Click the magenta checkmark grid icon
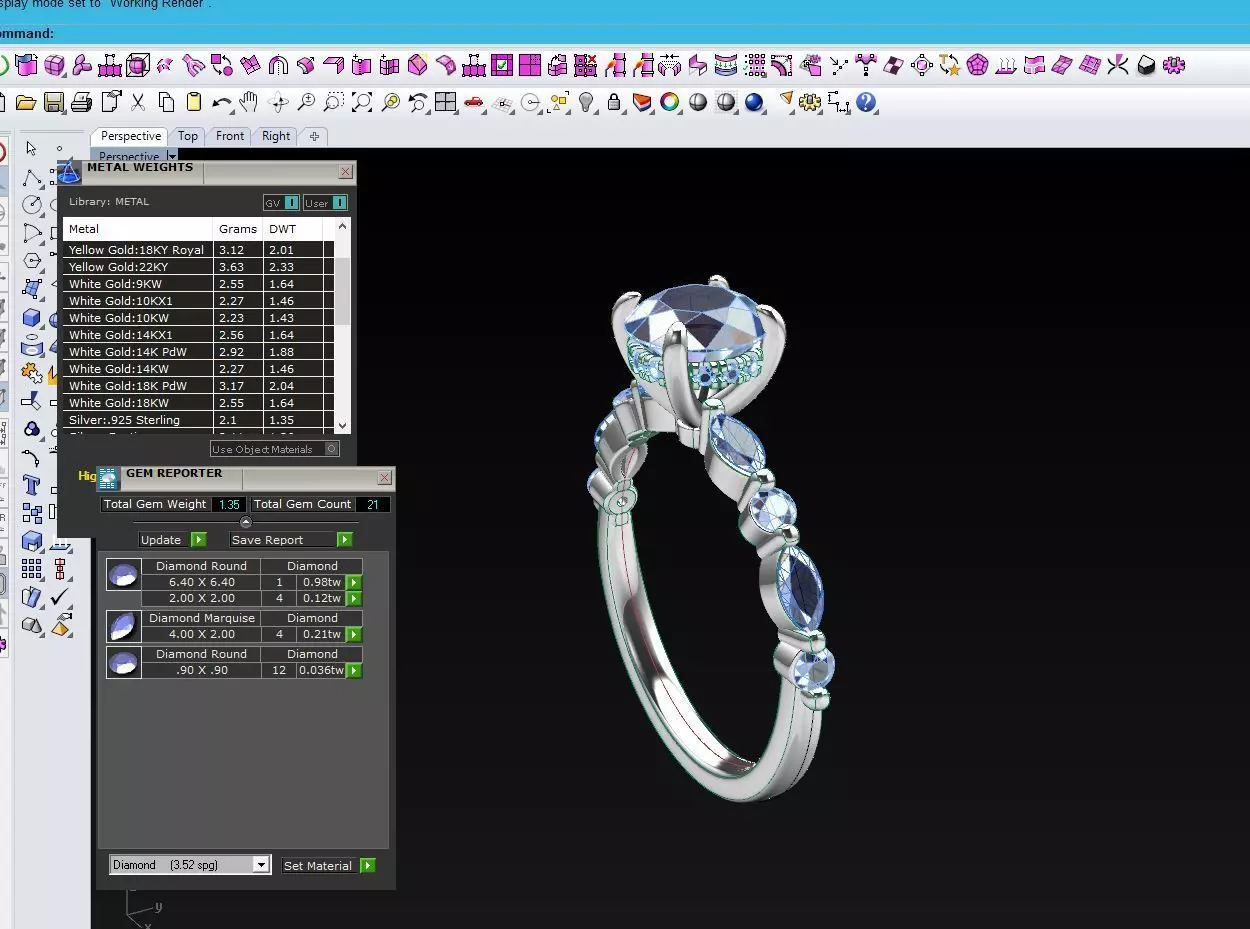This screenshot has height=929, width=1250. point(502,66)
